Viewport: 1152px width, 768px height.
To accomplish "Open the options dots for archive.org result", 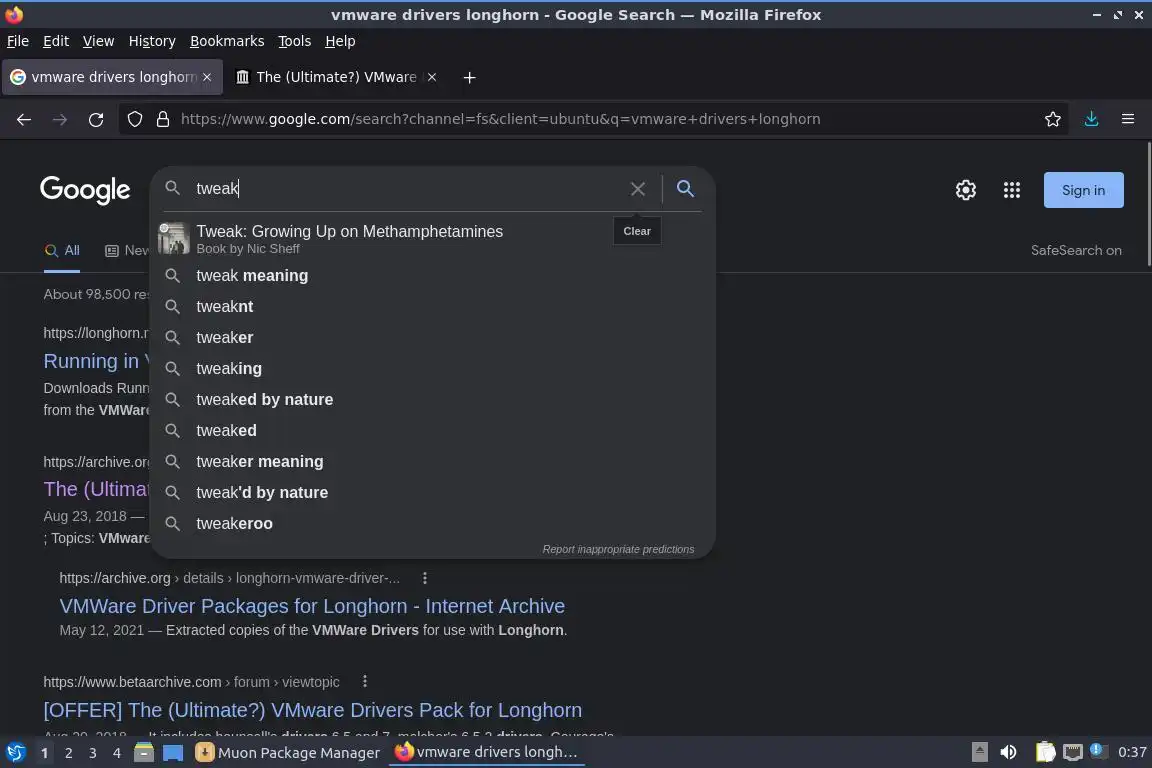I will pyautogui.click(x=425, y=578).
